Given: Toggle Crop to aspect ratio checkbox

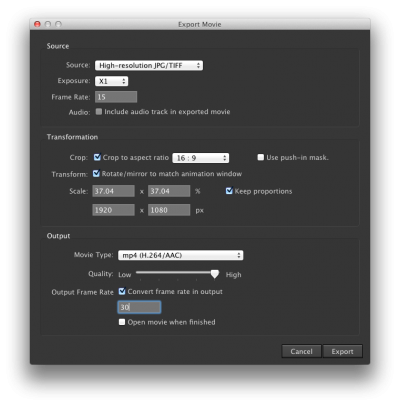Looking at the screenshot, I should (x=97, y=157).
